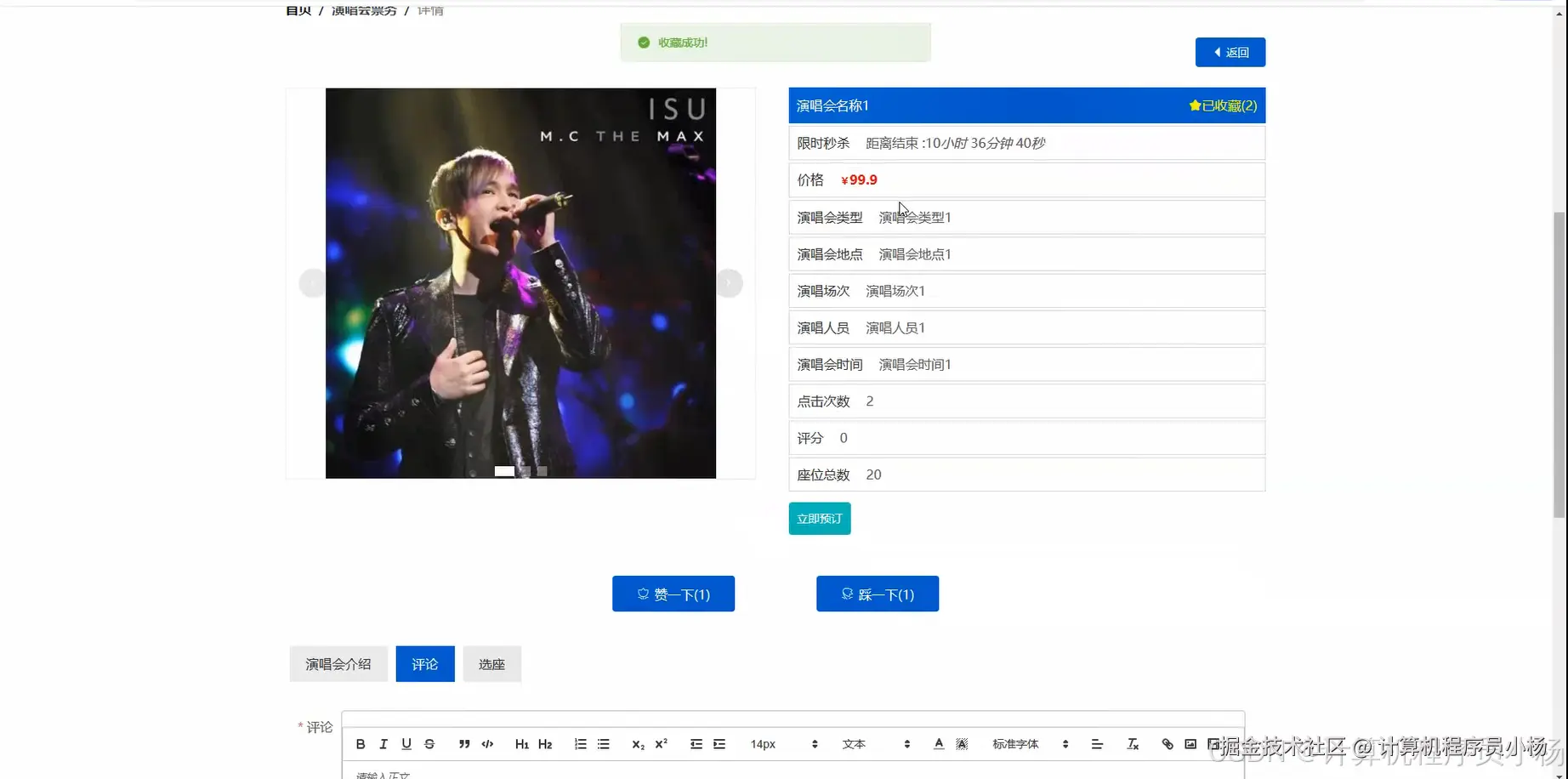Viewport: 1568px width, 779px height.
Task: Insert a hyperlink in the comment
Action: [1167, 744]
